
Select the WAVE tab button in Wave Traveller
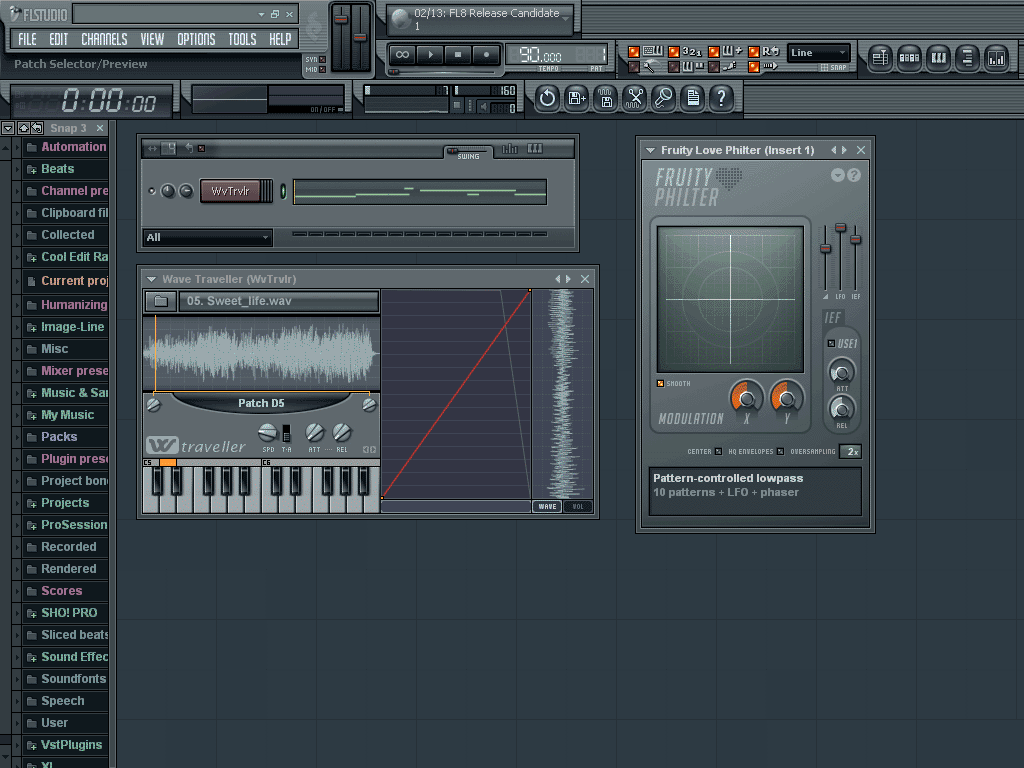click(547, 506)
